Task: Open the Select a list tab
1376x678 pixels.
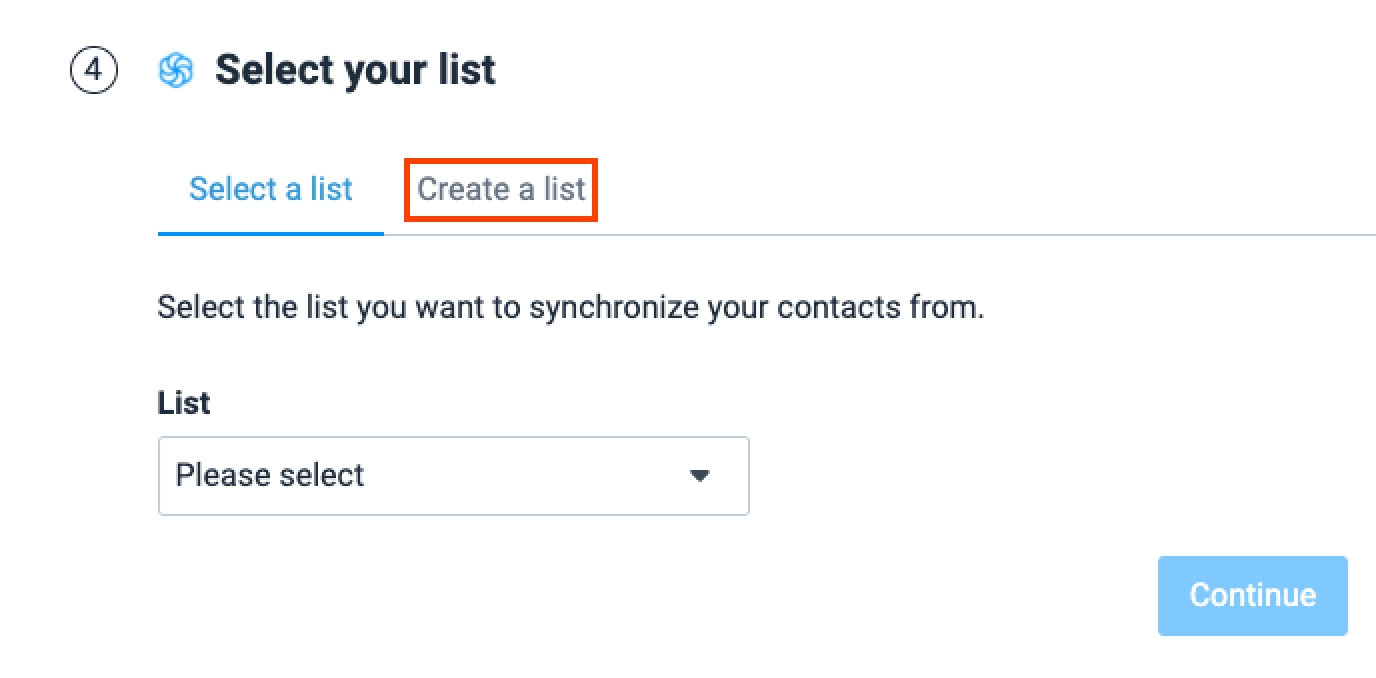Action: pos(271,189)
